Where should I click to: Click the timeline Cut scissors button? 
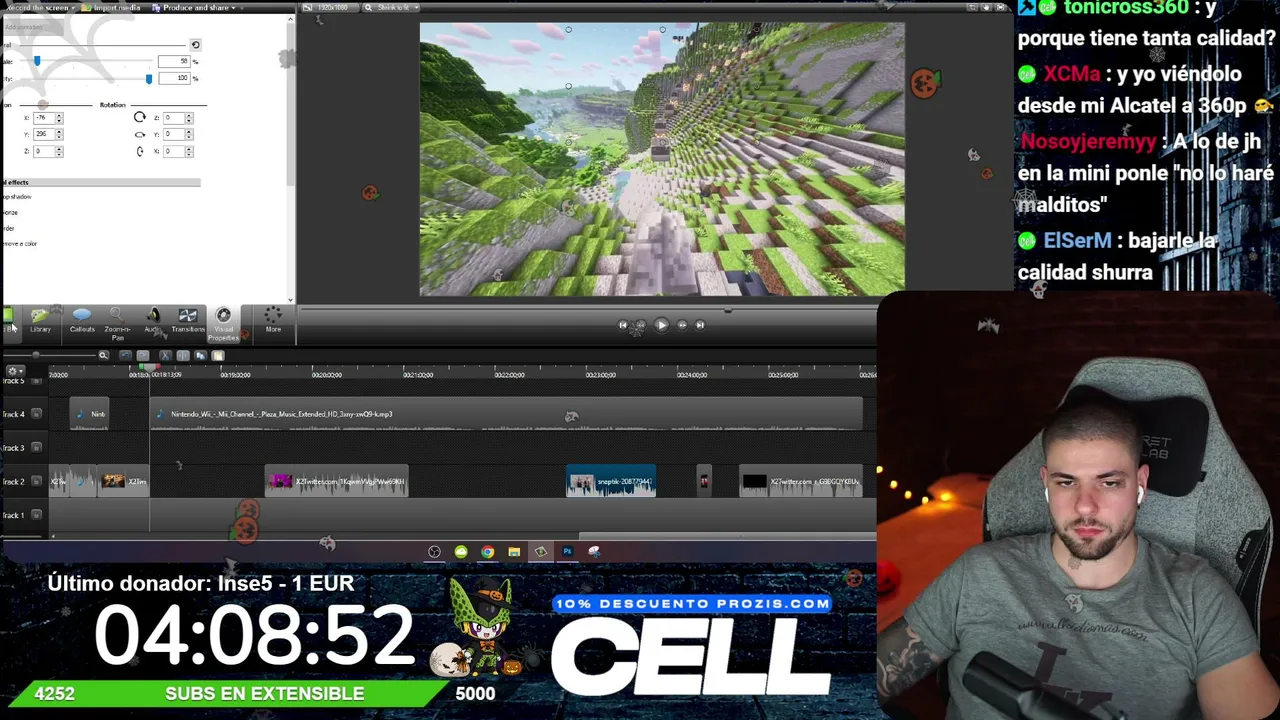[165, 355]
